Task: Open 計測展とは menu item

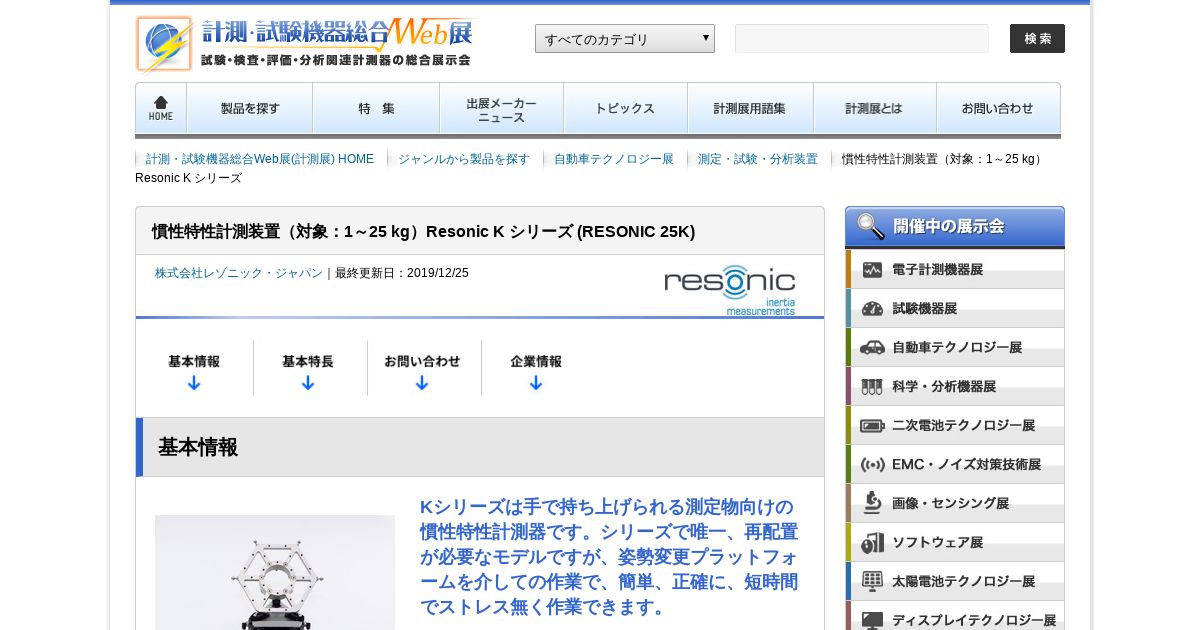Action: click(875, 108)
